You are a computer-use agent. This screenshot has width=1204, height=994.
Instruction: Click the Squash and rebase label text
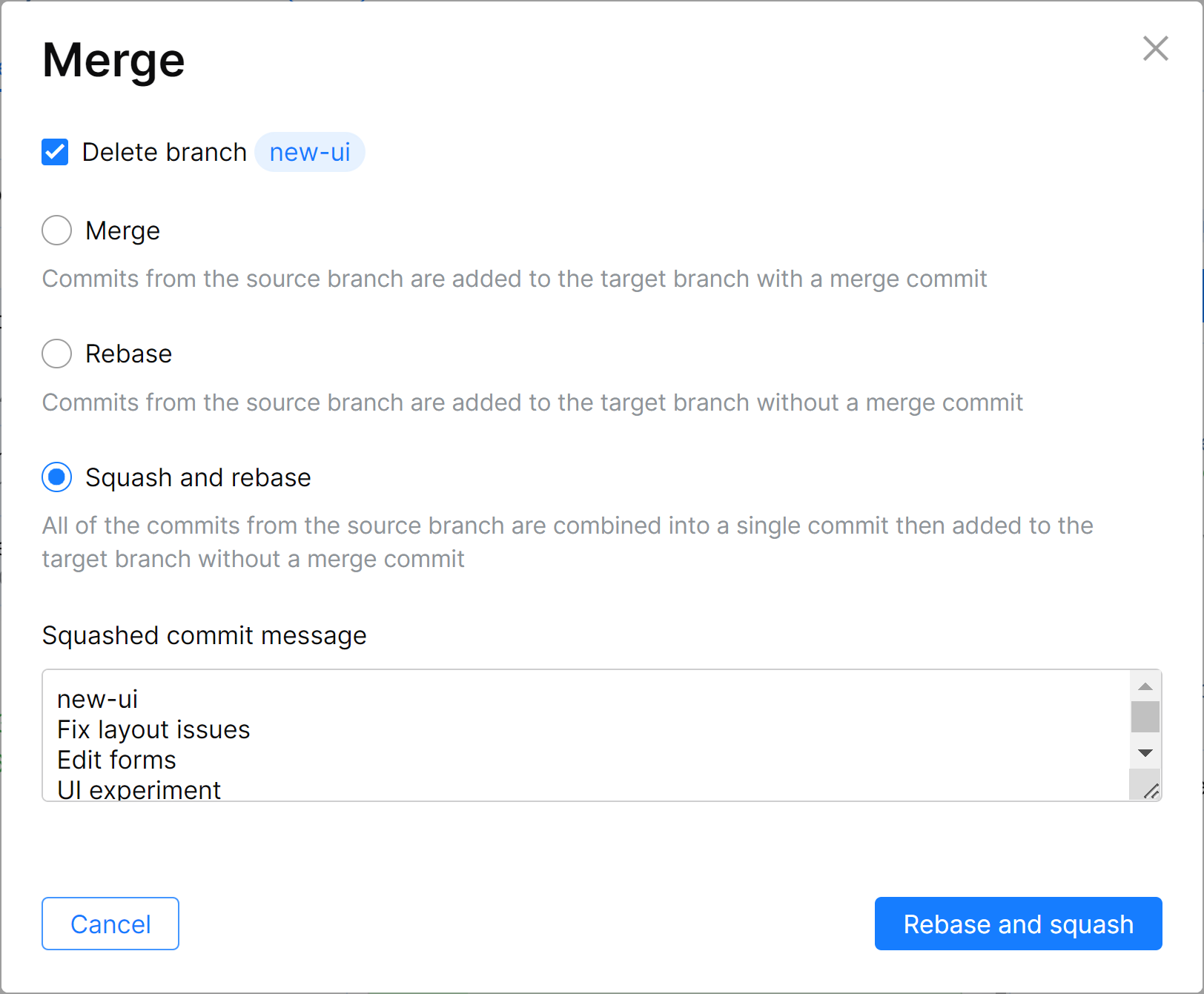point(198,477)
